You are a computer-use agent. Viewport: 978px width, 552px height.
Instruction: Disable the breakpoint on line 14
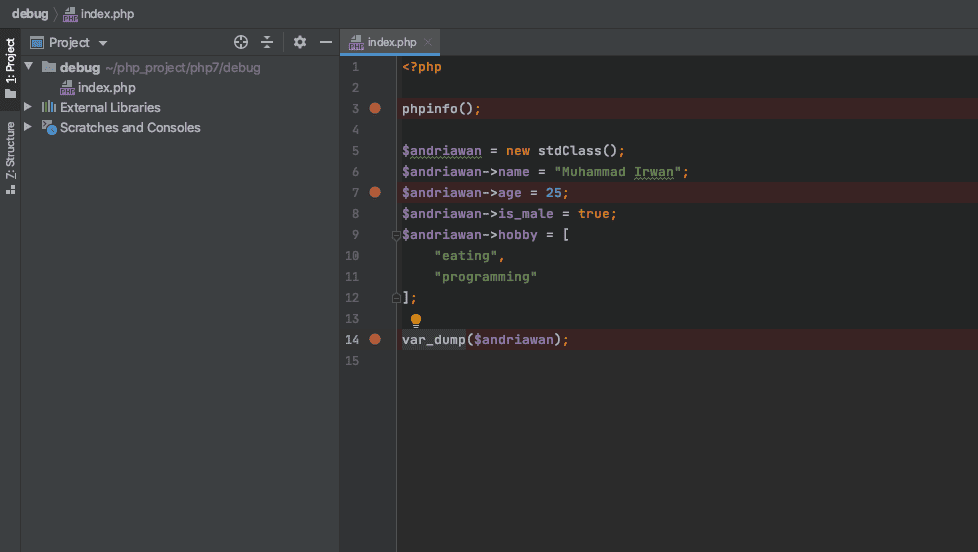(x=375, y=339)
